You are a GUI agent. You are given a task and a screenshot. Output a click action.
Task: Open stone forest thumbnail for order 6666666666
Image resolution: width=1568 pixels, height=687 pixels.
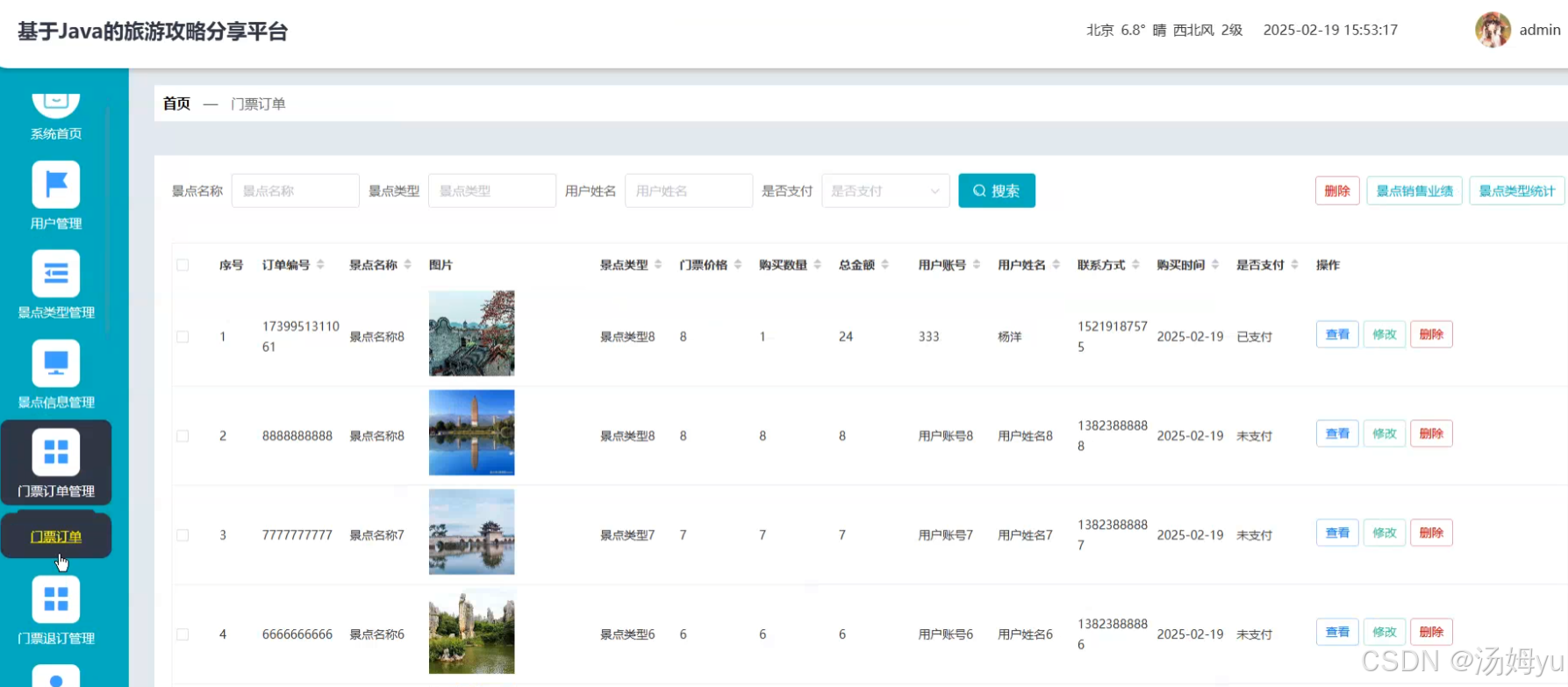[x=472, y=631]
